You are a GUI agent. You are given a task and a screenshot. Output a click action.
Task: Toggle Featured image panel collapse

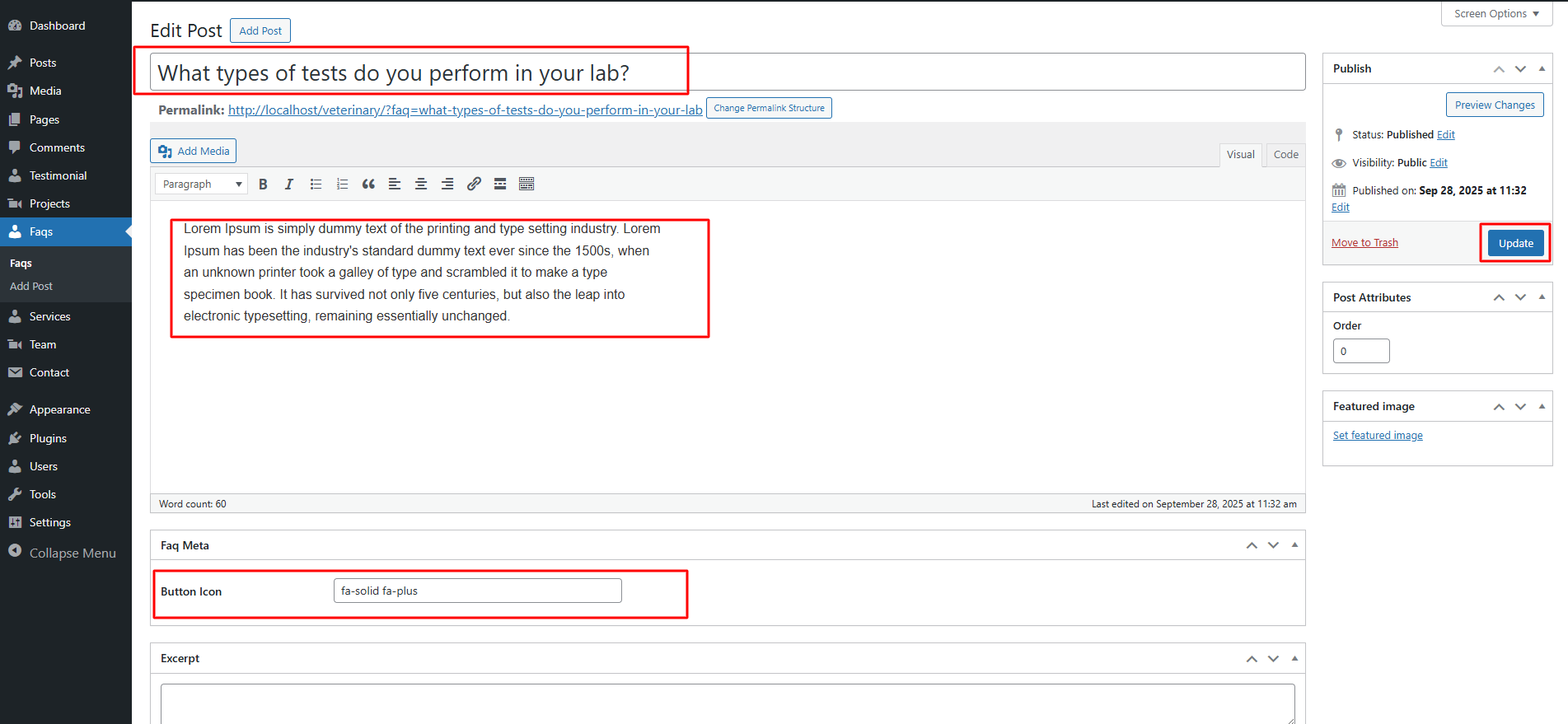tap(1542, 406)
